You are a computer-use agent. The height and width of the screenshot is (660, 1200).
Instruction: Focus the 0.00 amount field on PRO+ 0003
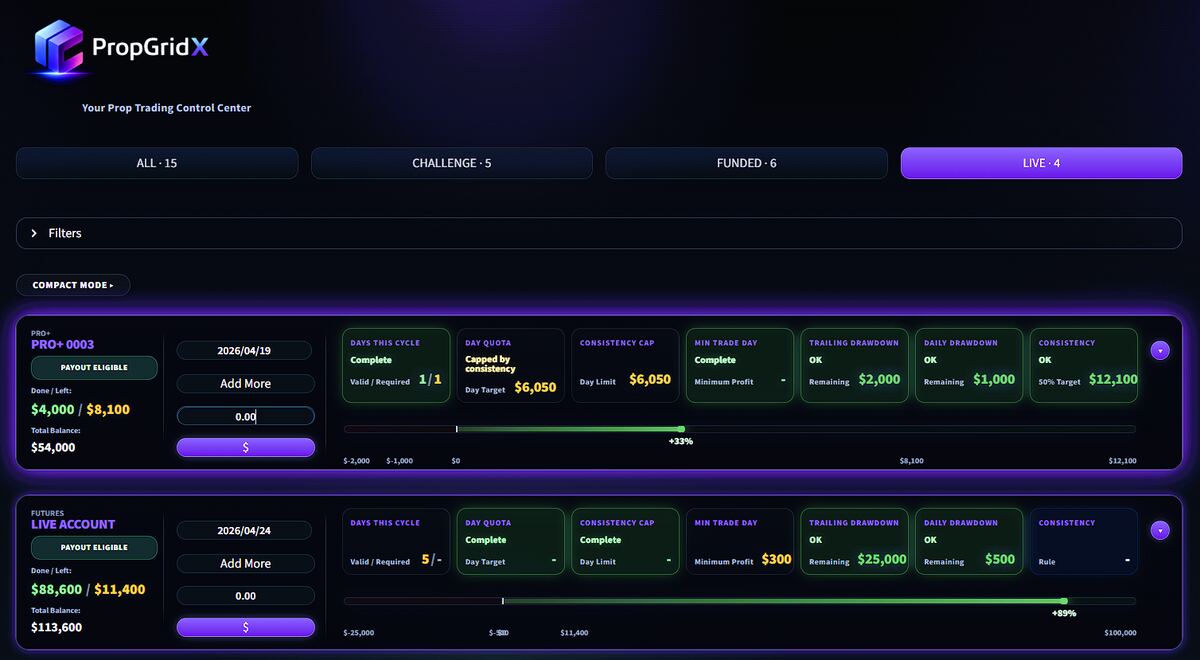click(246, 416)
